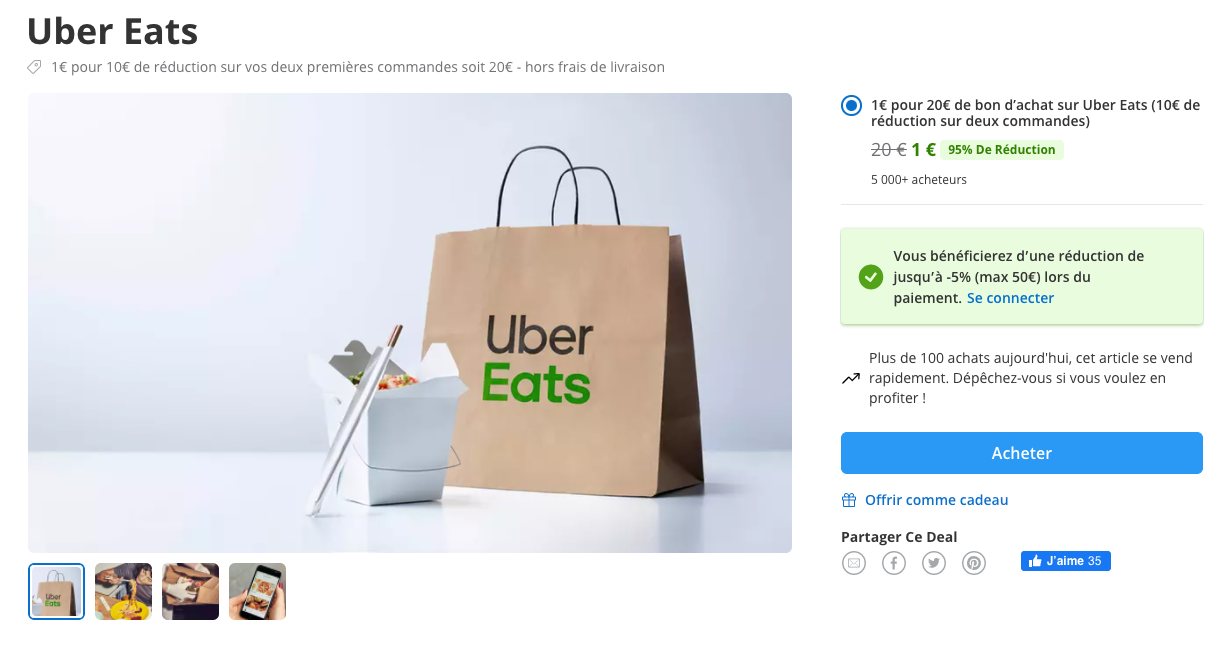Click the 95% De Réduction badge
1218x660 pixels.
1001,150
